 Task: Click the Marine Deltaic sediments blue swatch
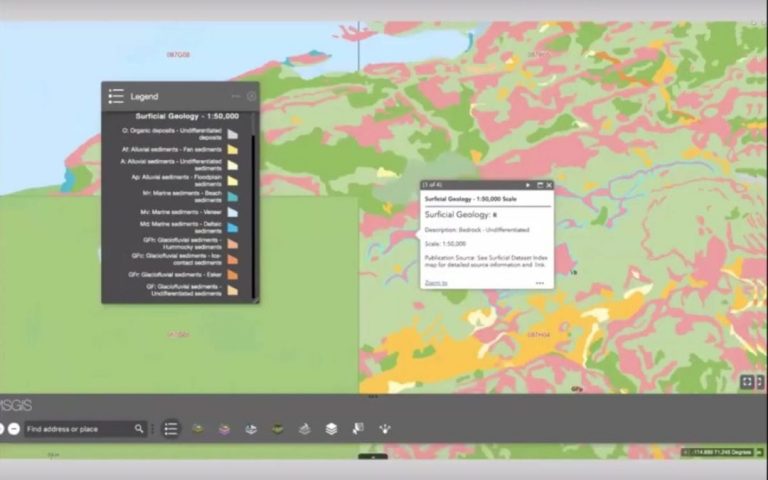tap(232, 228)
